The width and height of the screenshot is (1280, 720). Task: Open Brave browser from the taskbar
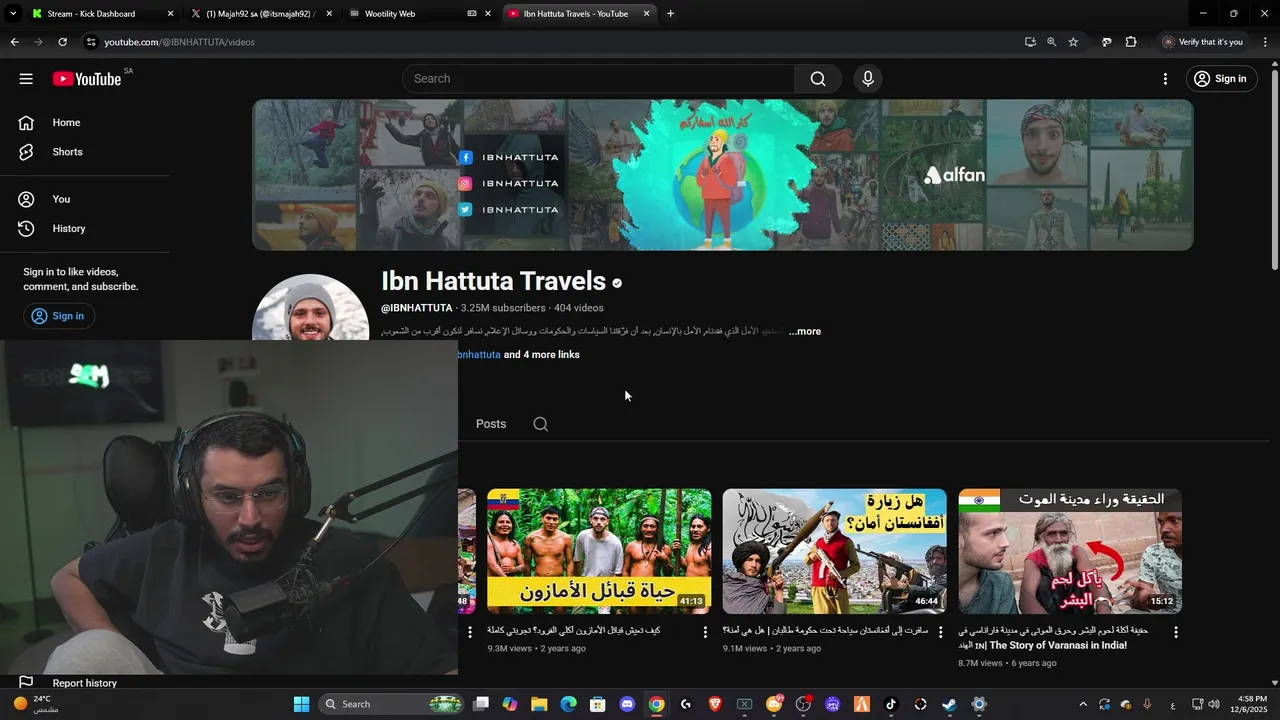[x=715, y=704]
